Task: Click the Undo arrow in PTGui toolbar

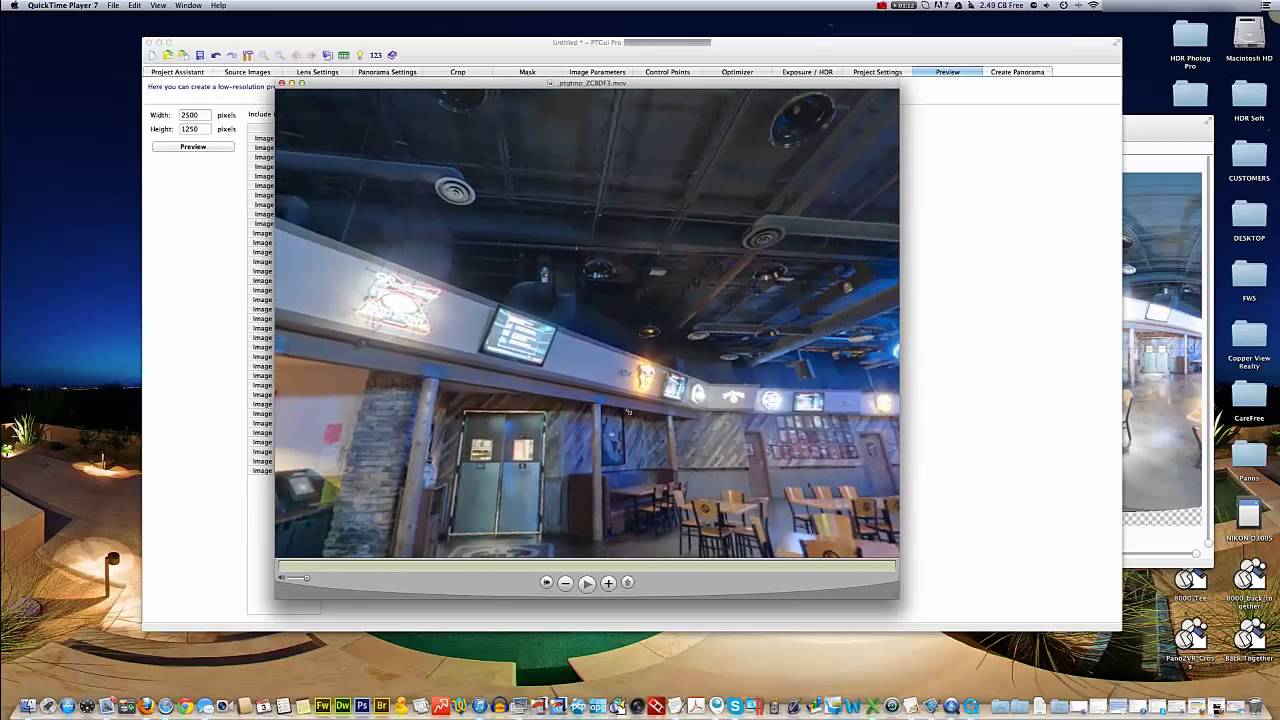Action: coord(216,55)
